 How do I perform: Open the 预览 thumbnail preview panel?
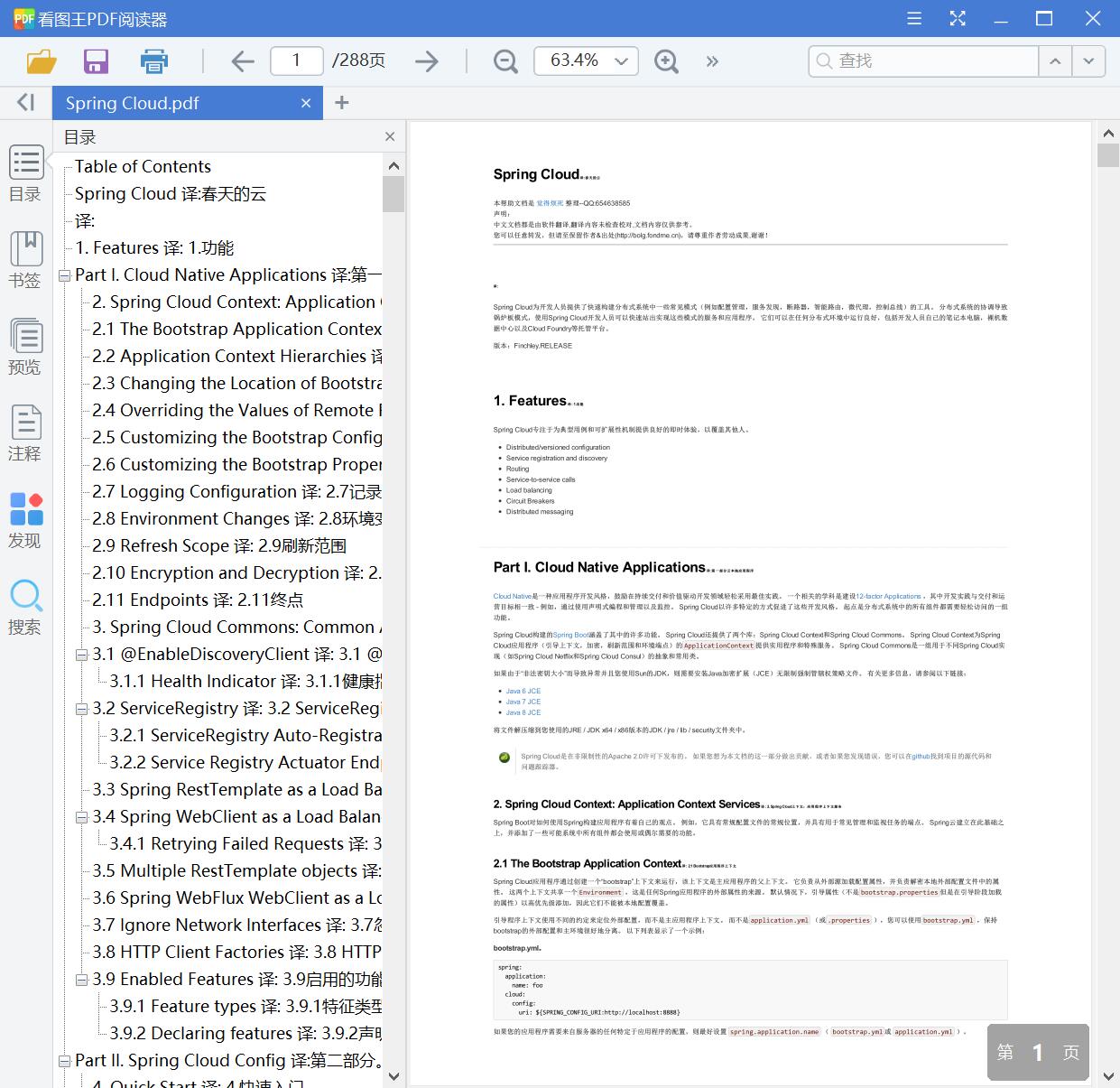pos(25,347)
